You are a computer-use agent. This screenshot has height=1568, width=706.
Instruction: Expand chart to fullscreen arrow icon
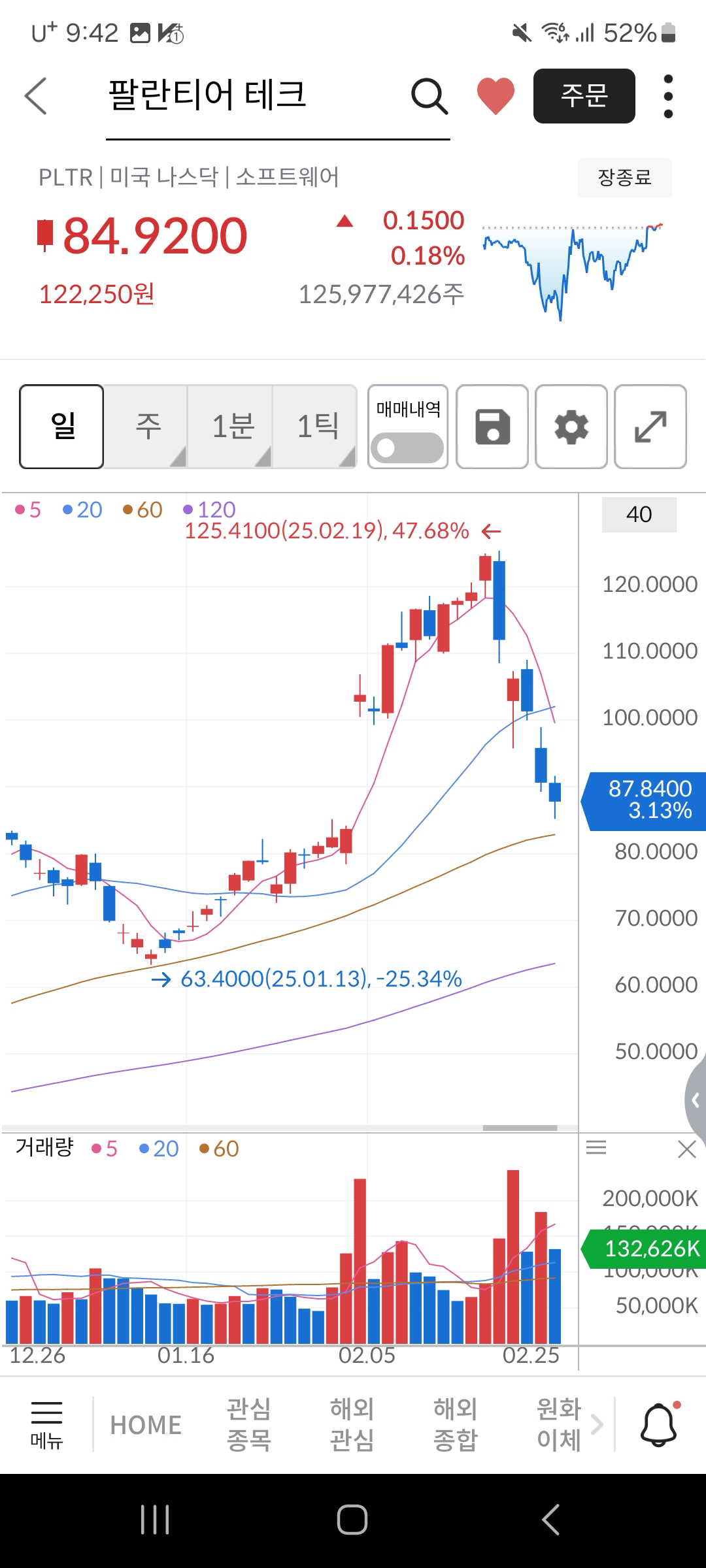click(650, 427)
